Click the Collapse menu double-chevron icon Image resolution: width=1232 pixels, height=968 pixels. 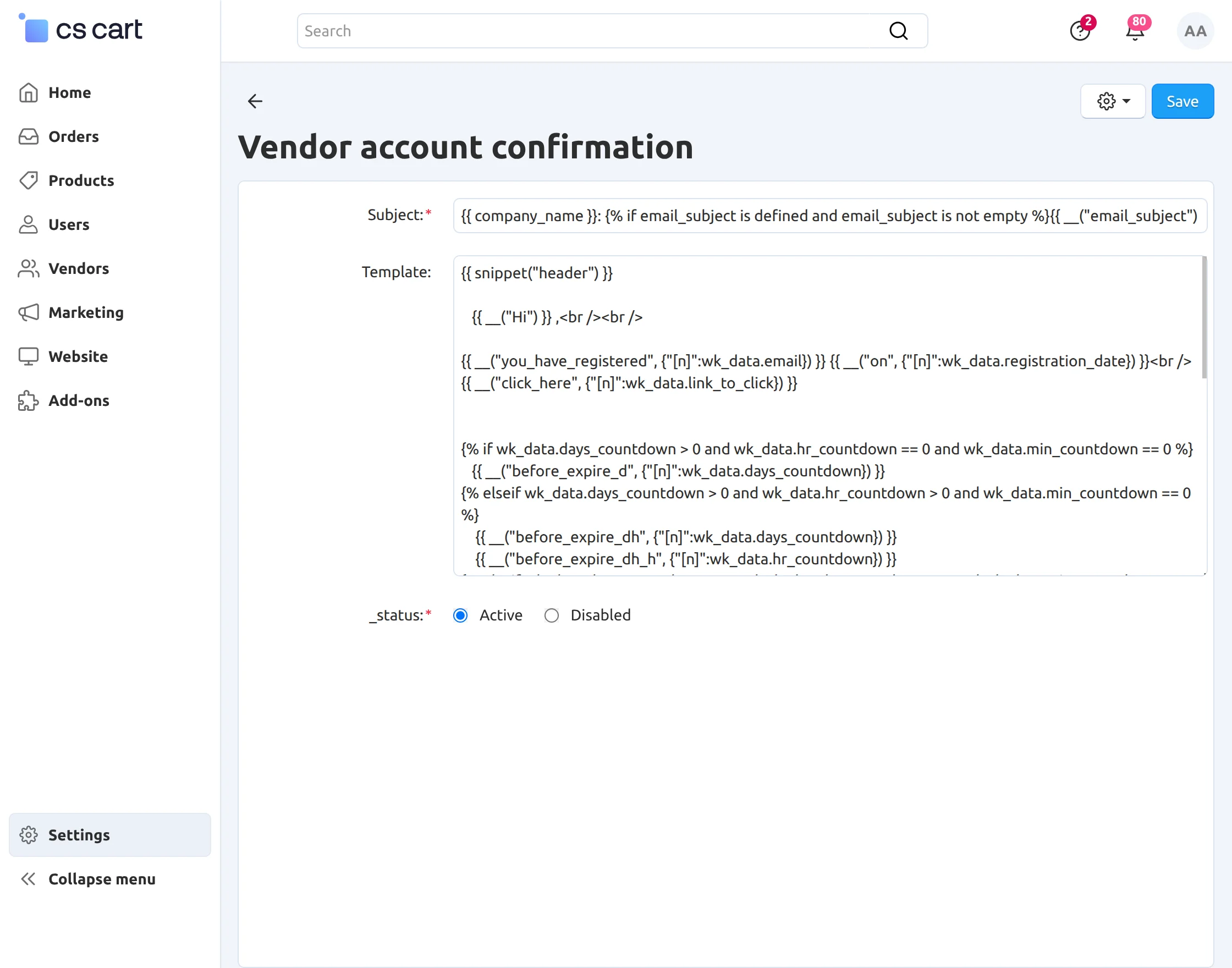tap(29, 879)
